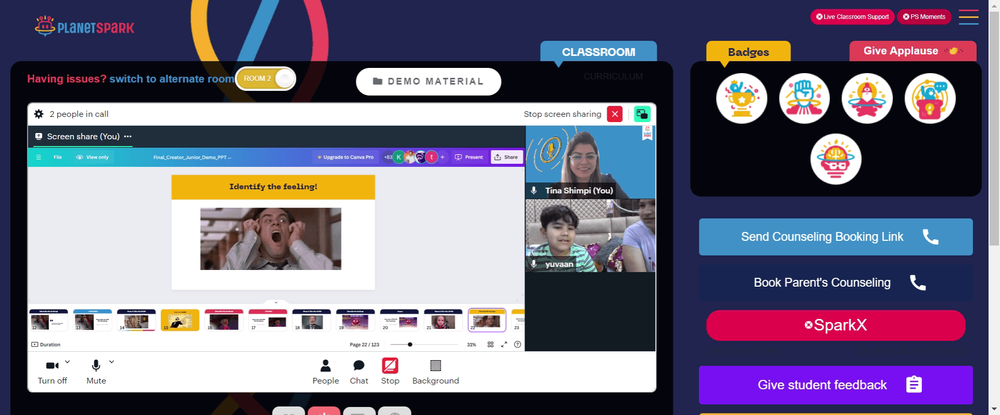Click the plus add-collaborator icon in Canva
1000x415 pixels.
click(443, 157)
